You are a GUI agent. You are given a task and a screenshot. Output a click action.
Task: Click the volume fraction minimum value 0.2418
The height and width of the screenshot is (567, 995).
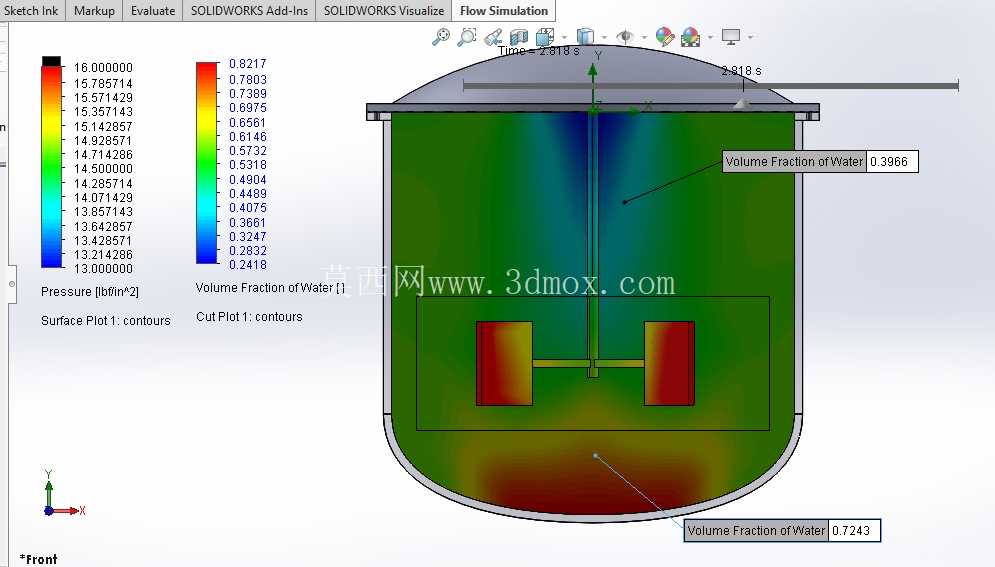tap(247, 264)
